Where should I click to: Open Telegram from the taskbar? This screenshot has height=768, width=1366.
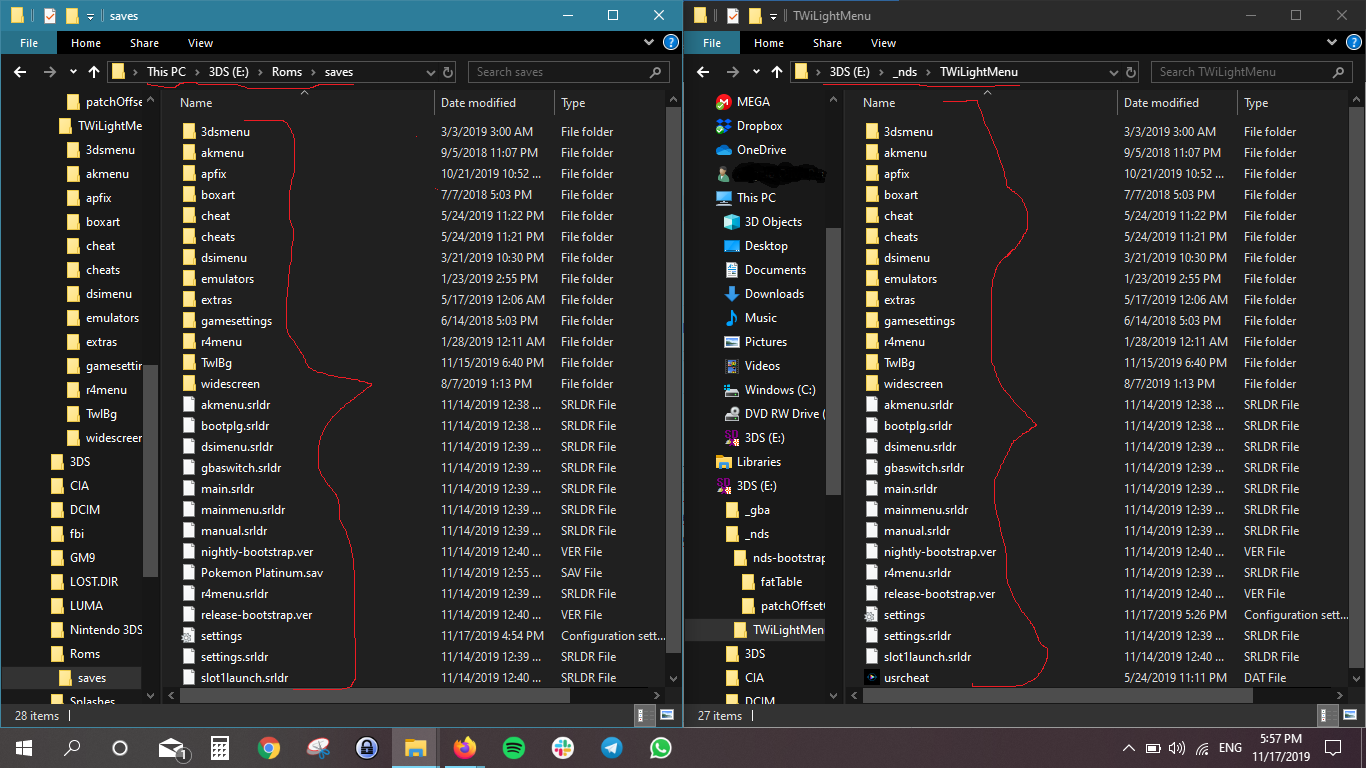point(611,747)
